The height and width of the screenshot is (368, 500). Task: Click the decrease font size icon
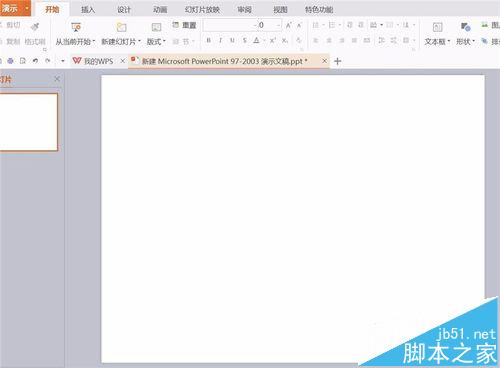point(299,25)
